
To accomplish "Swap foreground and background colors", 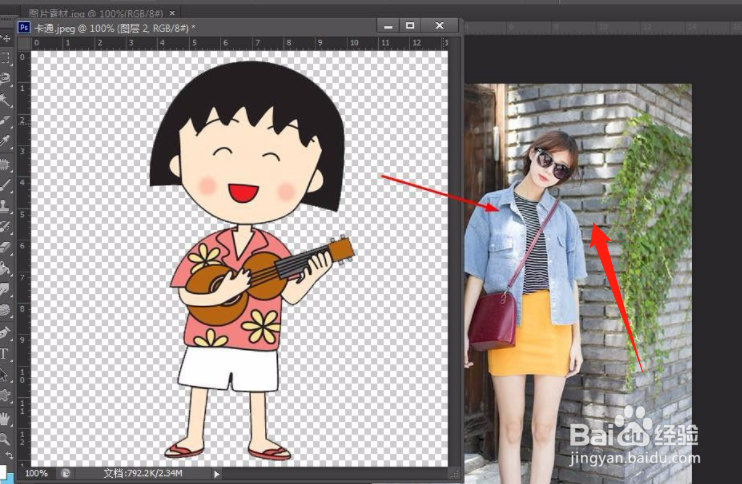I will point(9,456).
